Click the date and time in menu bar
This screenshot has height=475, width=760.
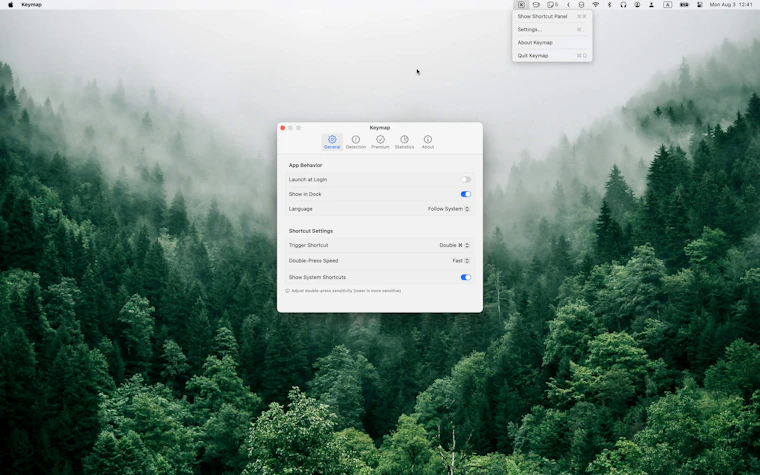(731, 4)
